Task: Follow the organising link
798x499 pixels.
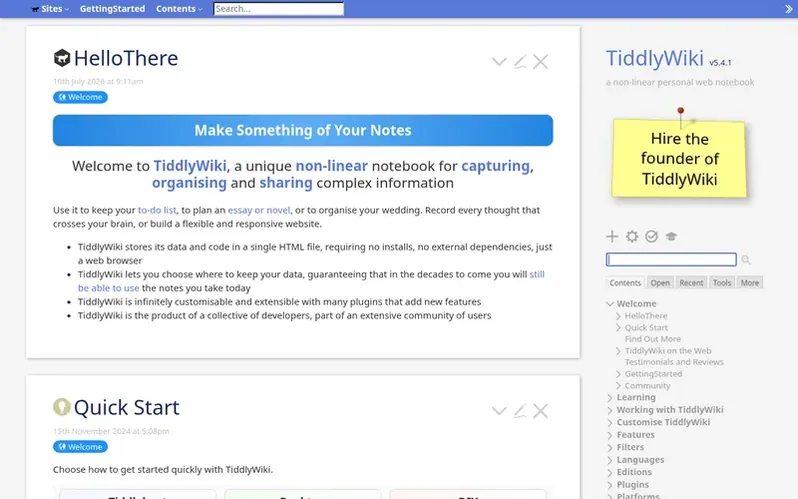Action: 189,183
